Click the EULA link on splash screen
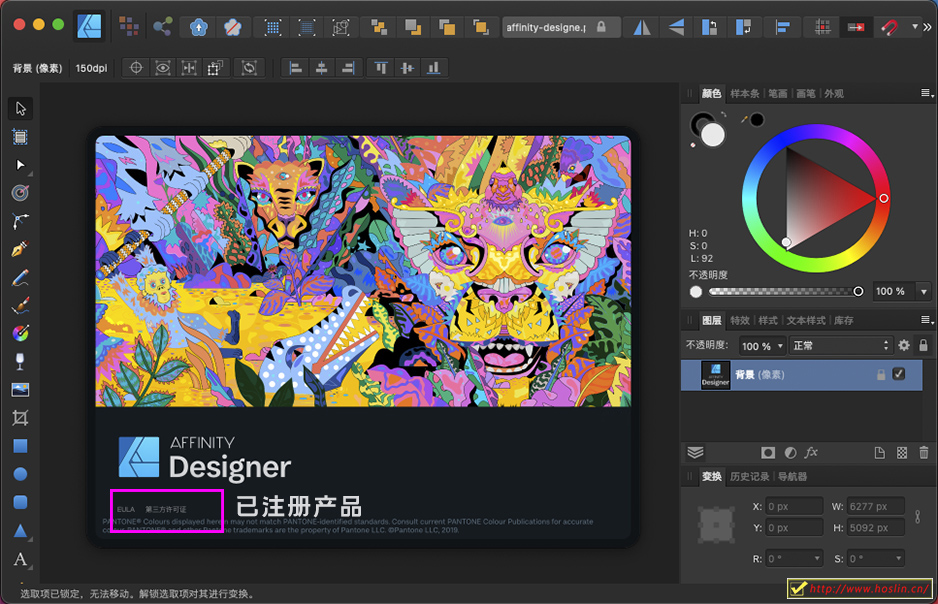 pyautogui.click(x=126, y=509)
